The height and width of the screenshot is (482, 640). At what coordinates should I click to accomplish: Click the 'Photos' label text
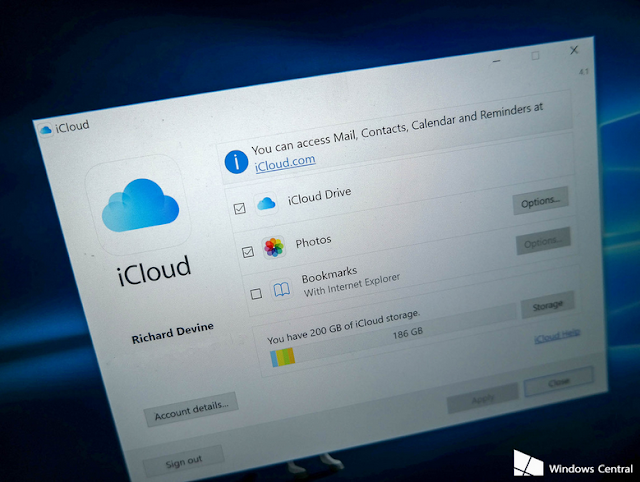coord(313,242)
